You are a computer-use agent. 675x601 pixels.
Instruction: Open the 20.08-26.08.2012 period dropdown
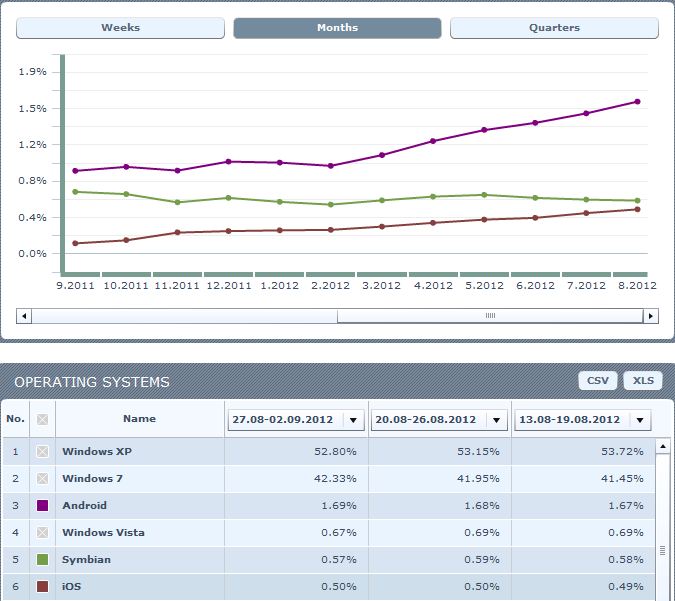(x=495, y=420)
